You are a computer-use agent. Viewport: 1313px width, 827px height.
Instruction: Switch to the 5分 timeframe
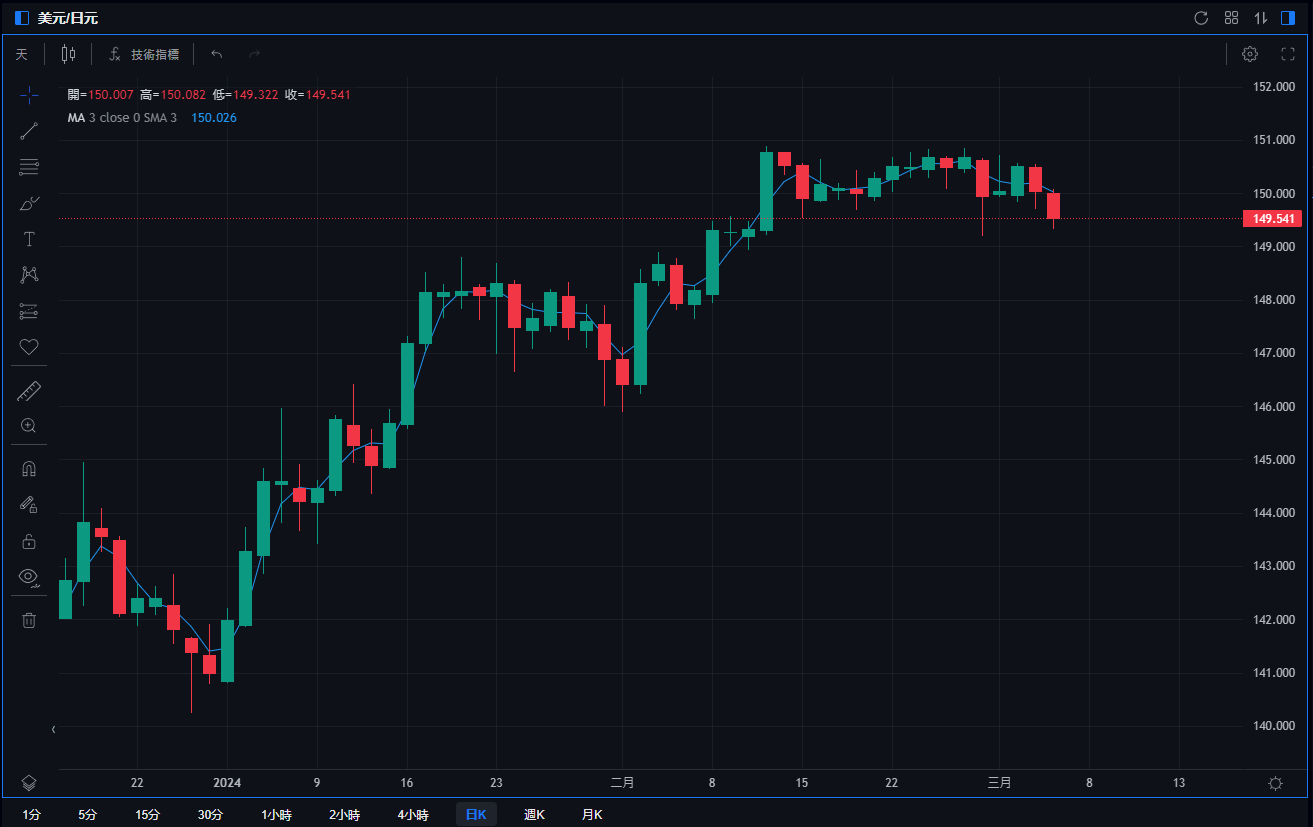point(88,815)
